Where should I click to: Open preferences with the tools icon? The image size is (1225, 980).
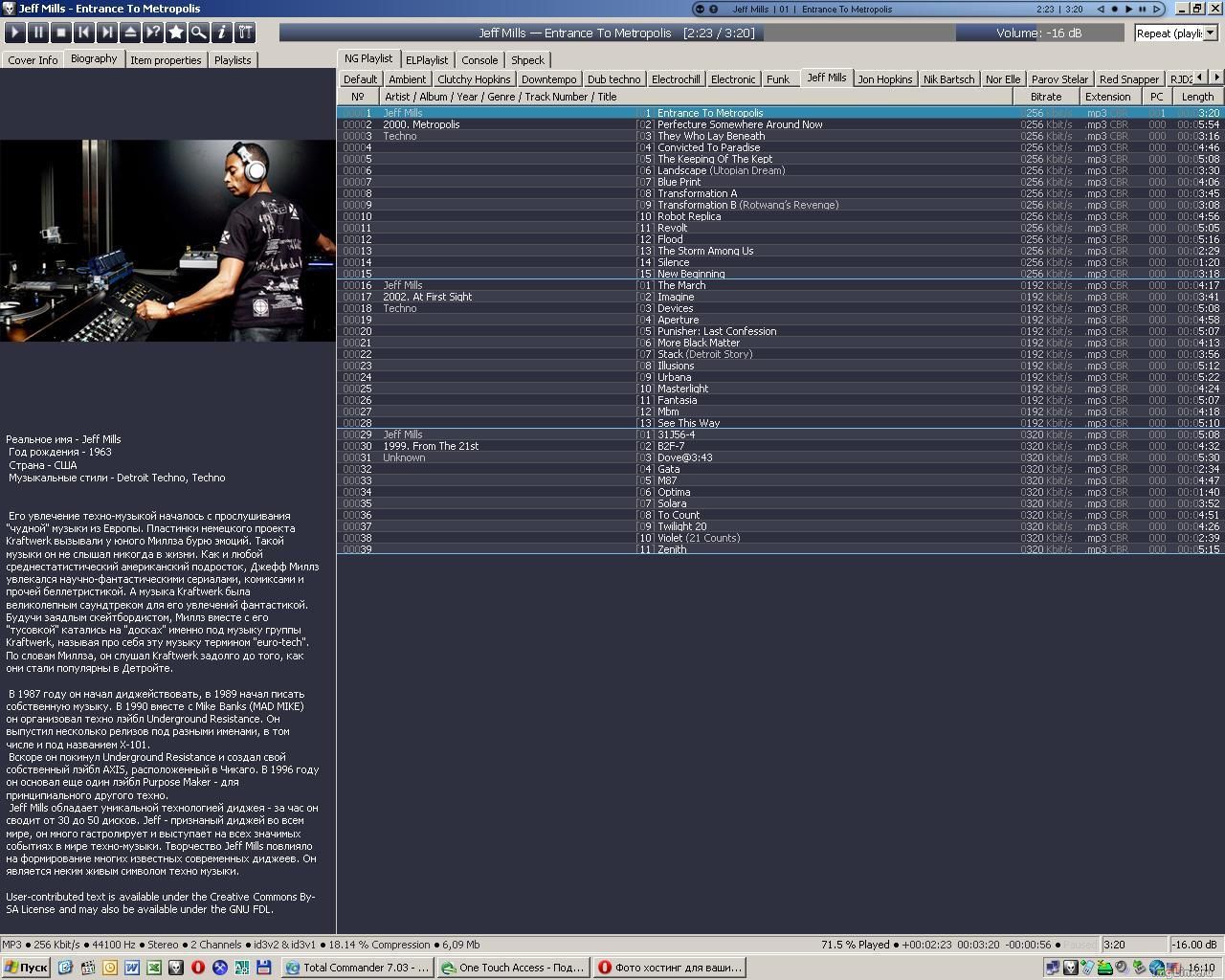click(244, 33)
